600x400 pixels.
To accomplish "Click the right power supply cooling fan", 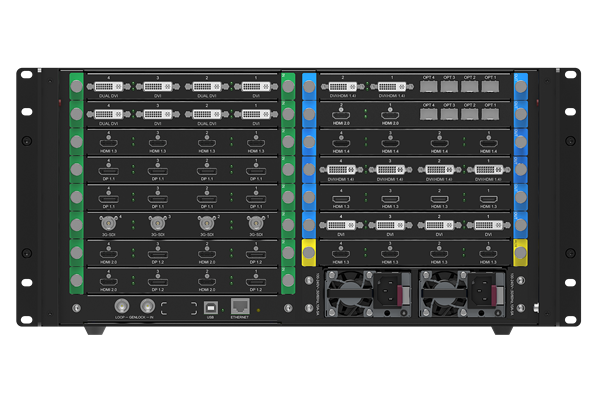I will point(443,294).
